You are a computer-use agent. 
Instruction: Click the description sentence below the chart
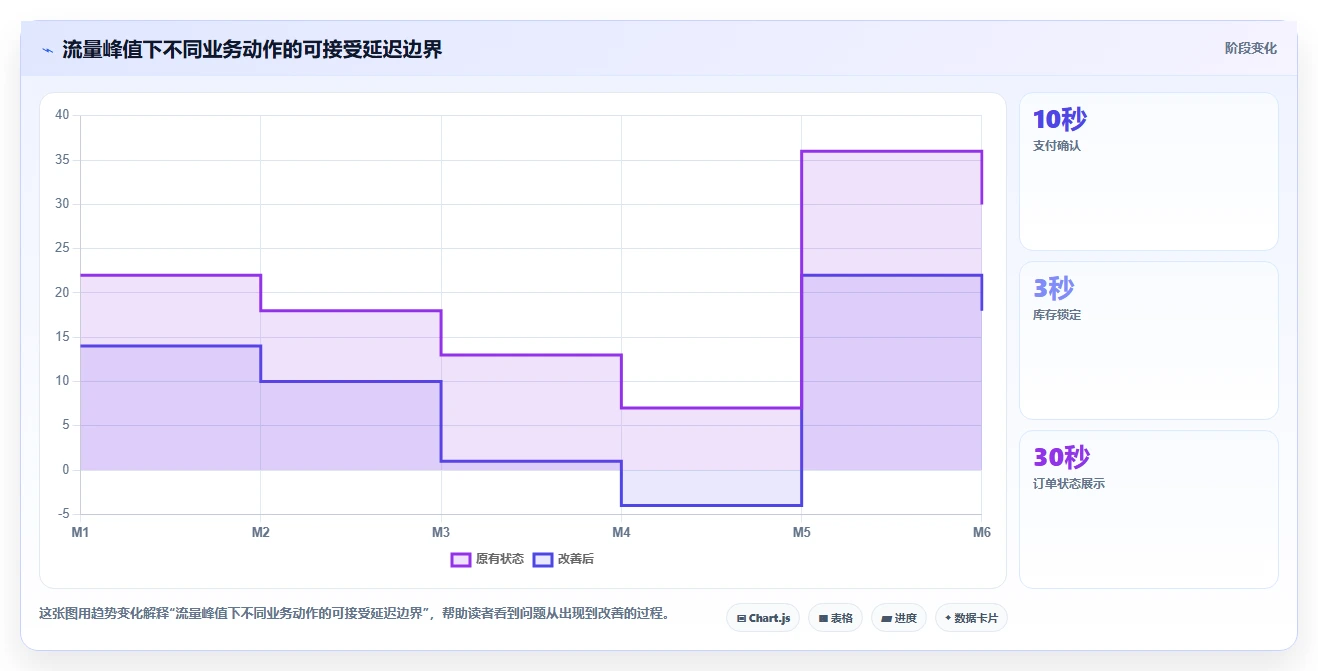pyautogui.click(x=354, y=613)
